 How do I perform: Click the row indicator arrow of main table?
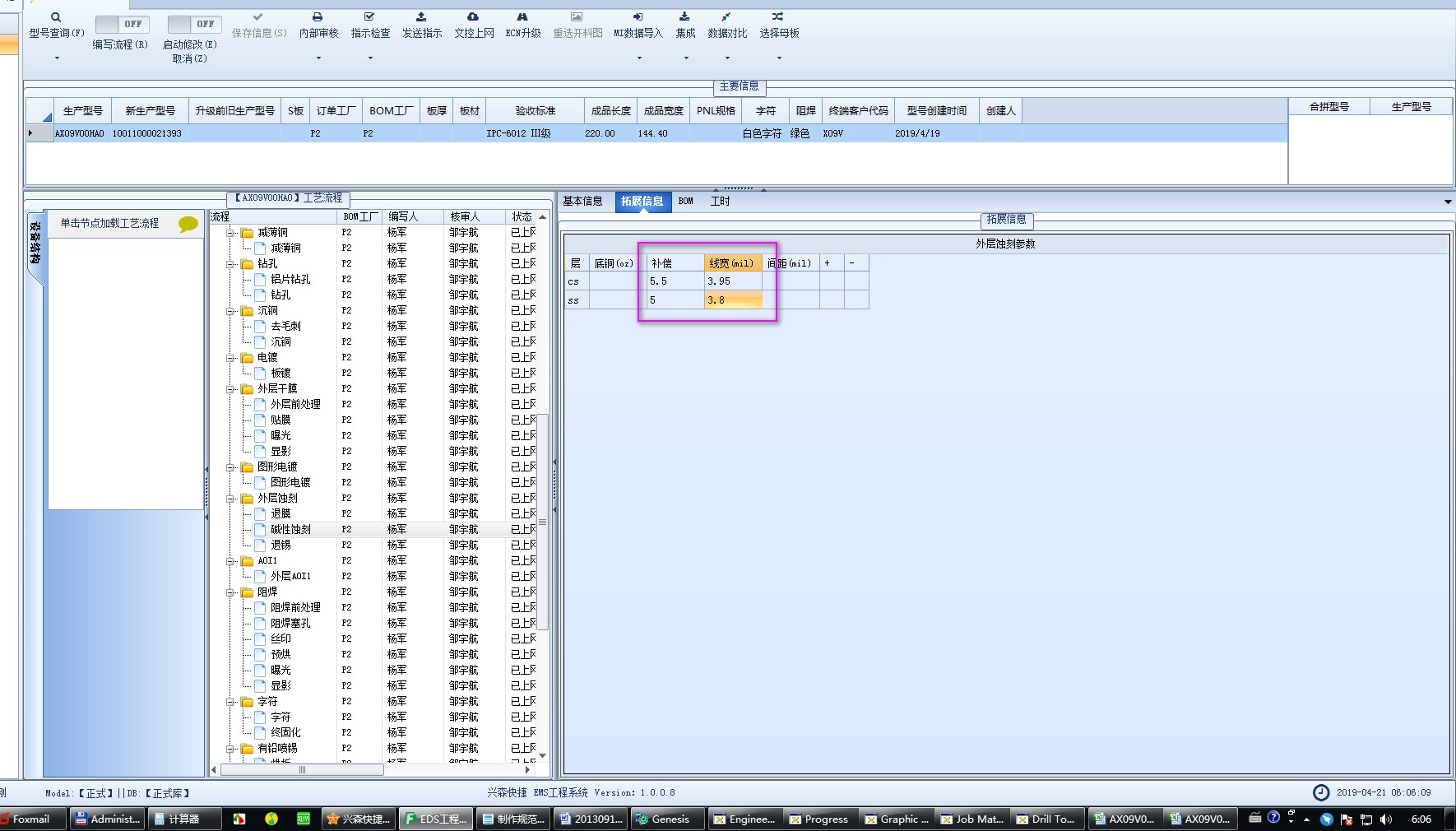(31, 133)
